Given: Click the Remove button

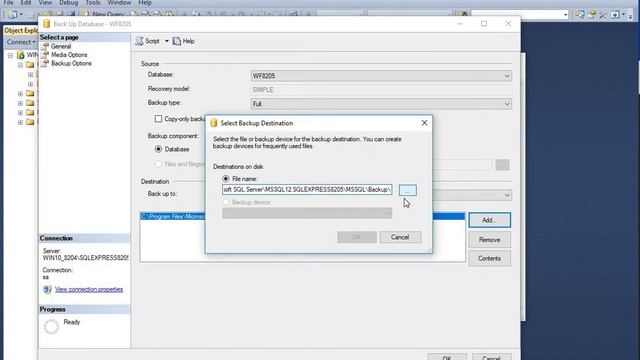Looking at the screenshot, I should pyautogui.click(x=489, y=240).
